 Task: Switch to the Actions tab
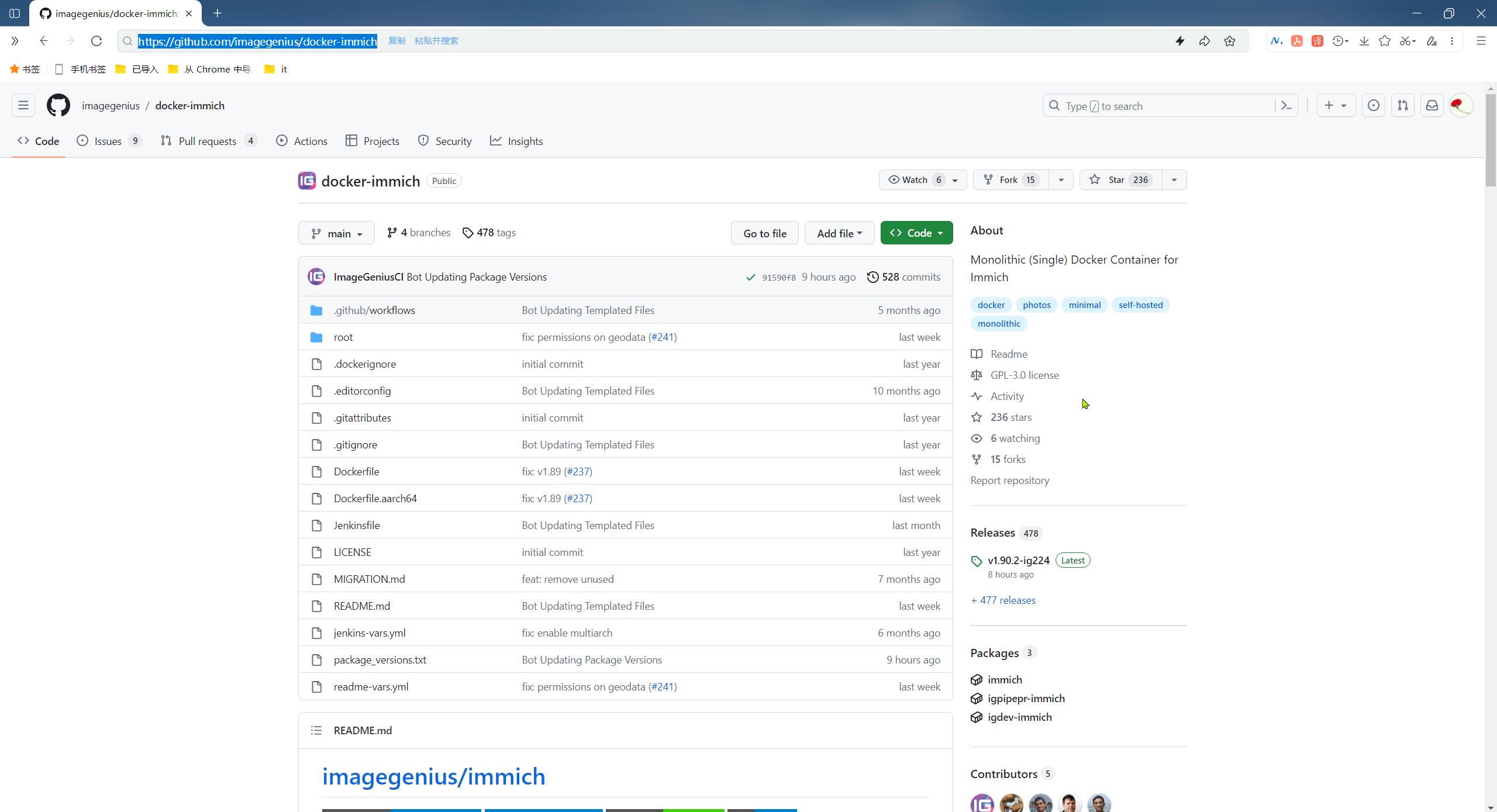tap(302, 141)
